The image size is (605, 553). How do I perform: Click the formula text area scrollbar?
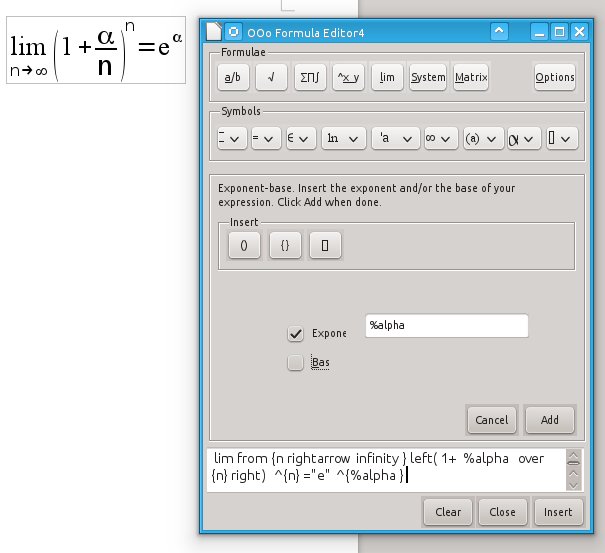click(573, 470)
